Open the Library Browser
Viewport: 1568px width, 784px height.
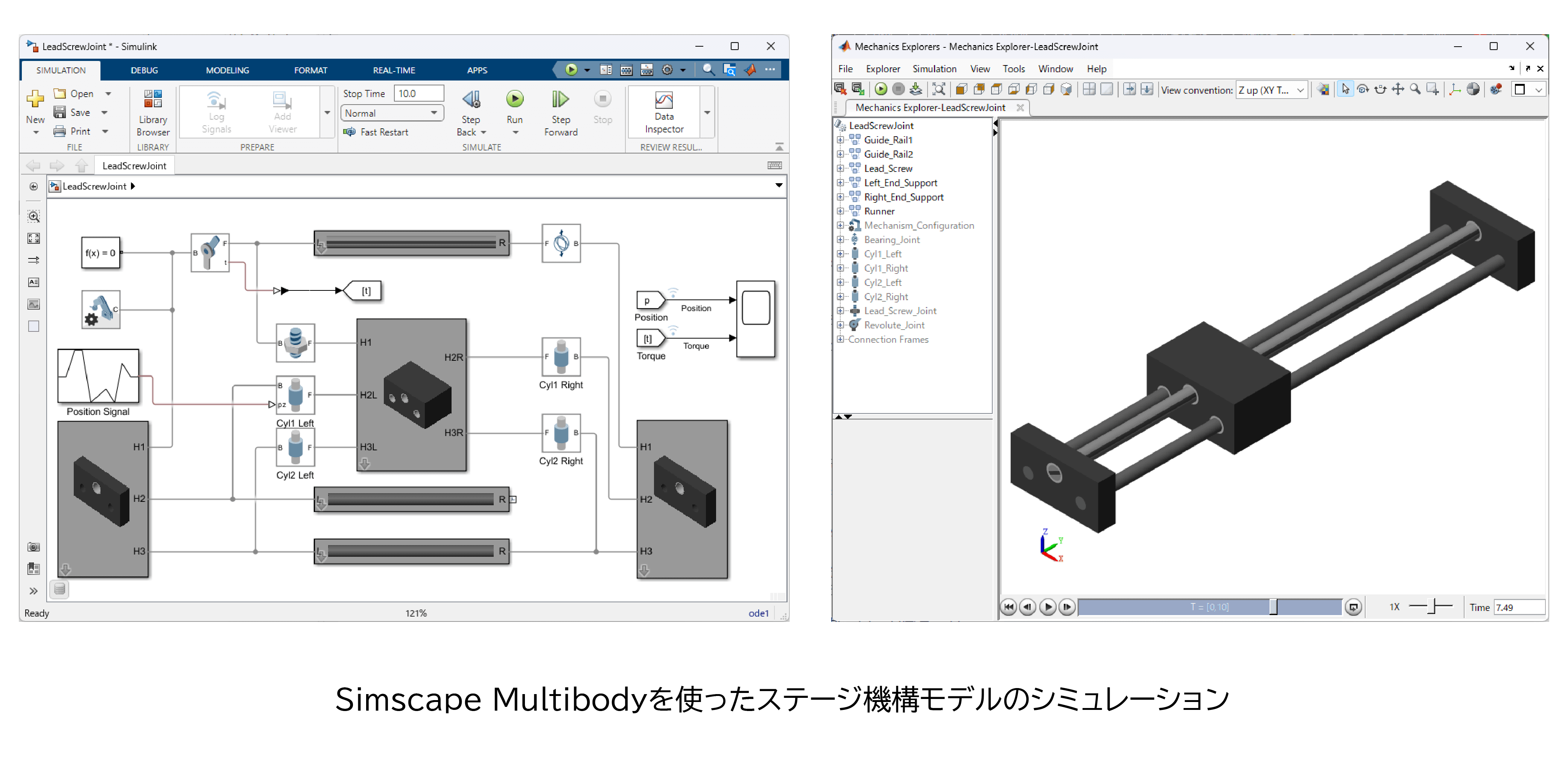153,112
